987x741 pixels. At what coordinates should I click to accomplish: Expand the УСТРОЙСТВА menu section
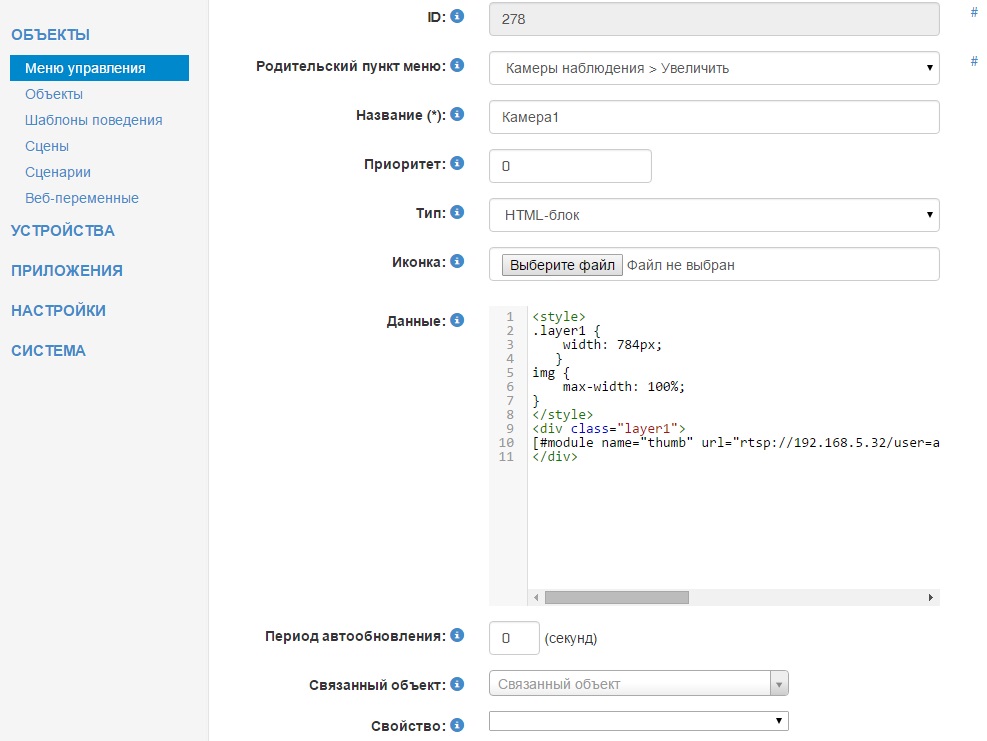[x=63, y=230]
